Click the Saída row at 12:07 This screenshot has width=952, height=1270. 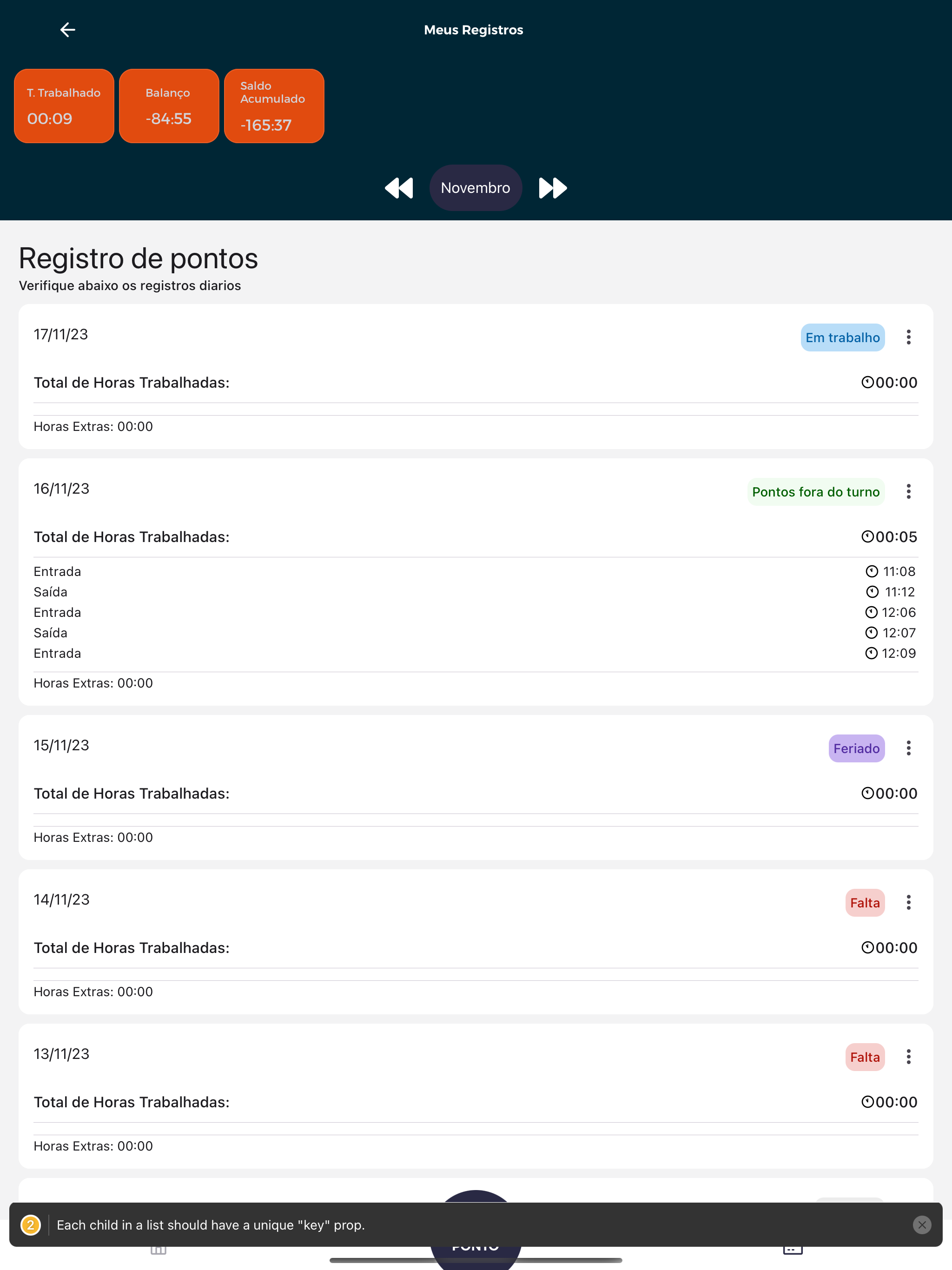[x=476, y=633]
